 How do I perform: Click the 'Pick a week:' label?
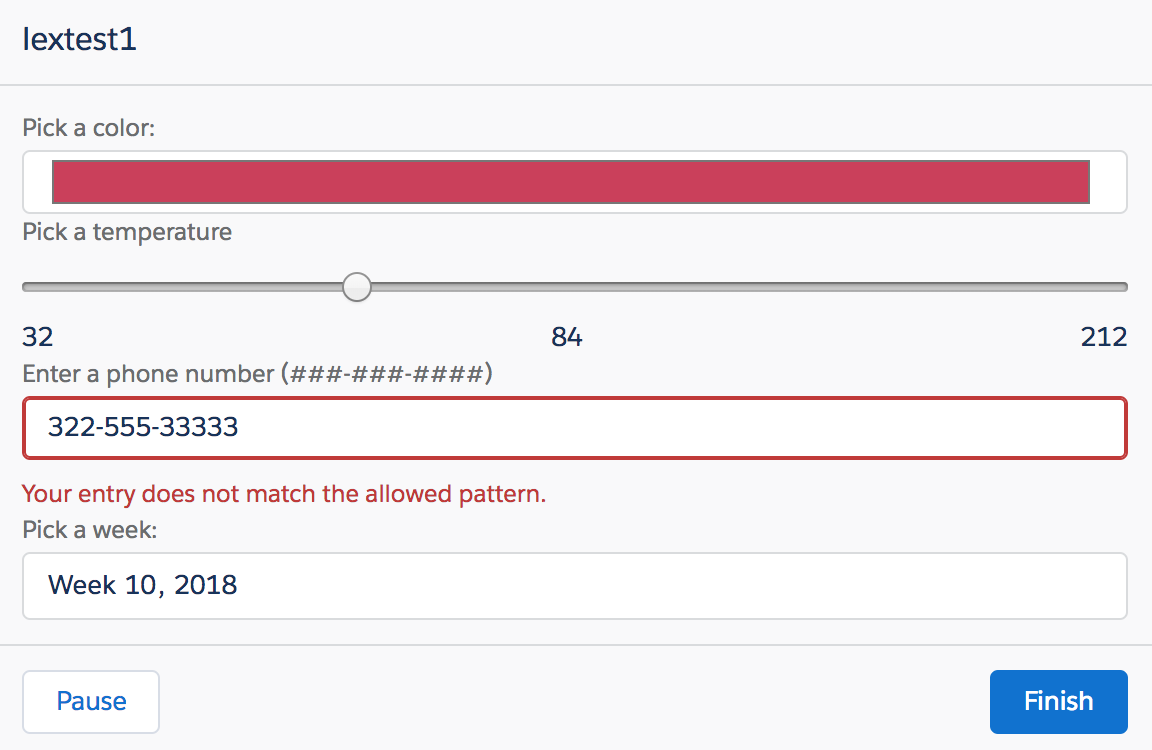click(x=90, y=530)
